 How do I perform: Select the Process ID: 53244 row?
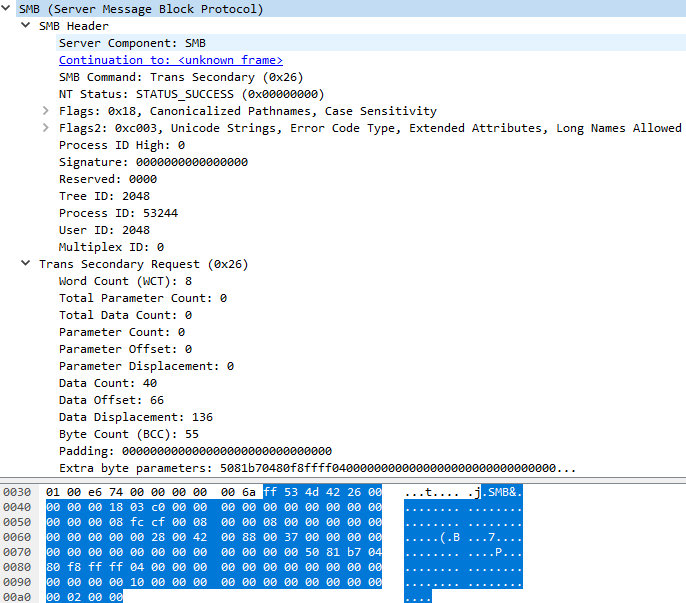(x=118, y=213)
